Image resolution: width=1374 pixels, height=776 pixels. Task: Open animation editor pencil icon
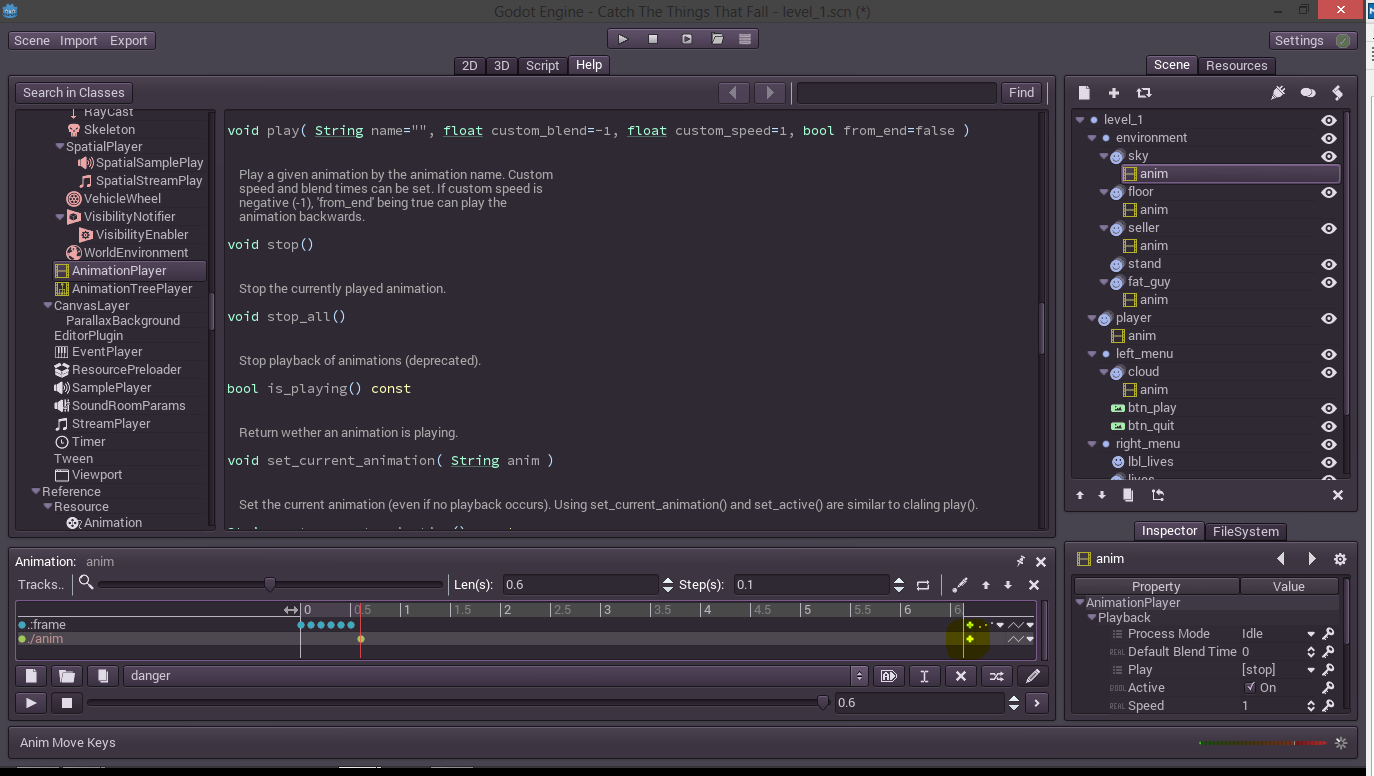[x=1033, y=676]
